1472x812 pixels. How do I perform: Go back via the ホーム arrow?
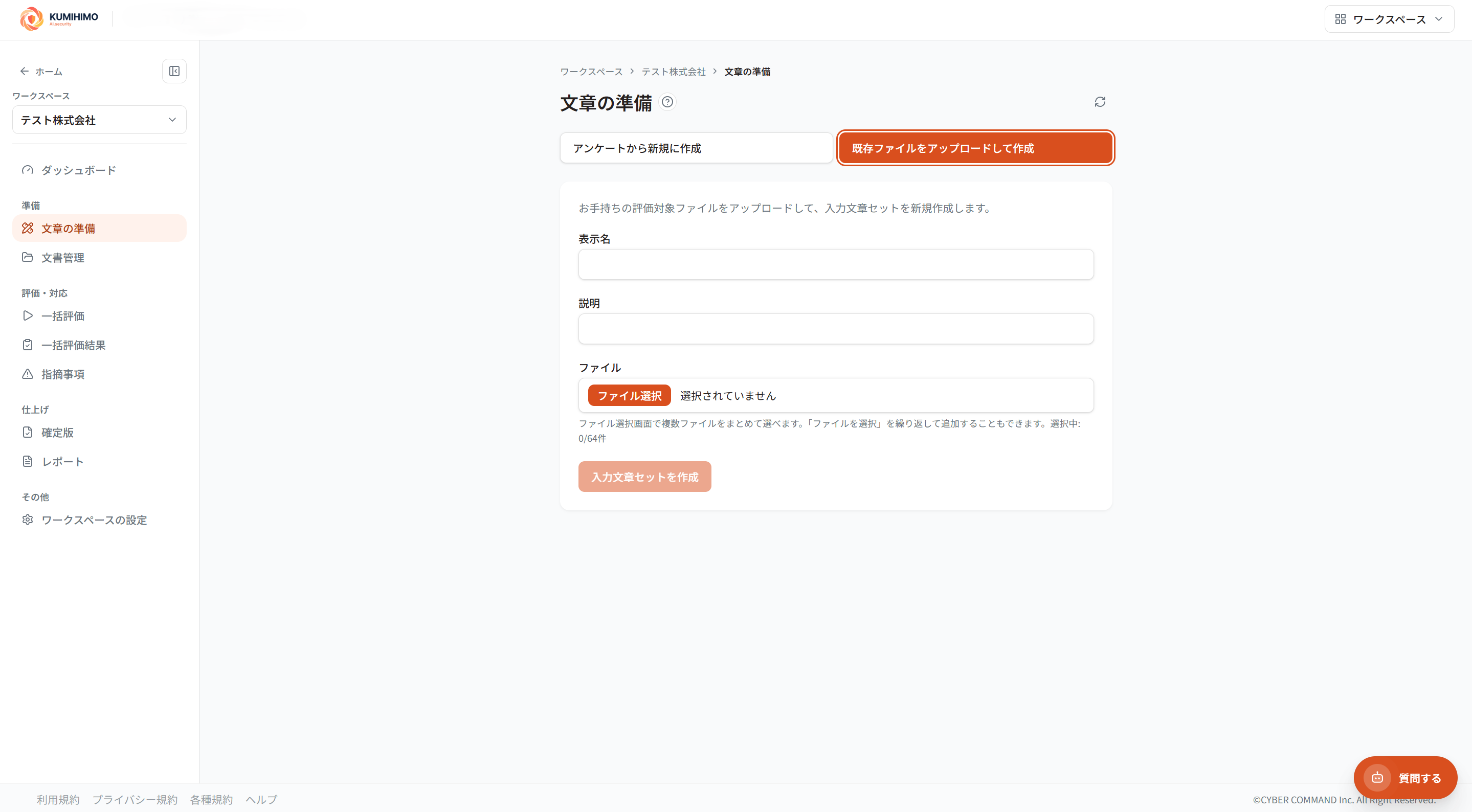pos(41,72)
